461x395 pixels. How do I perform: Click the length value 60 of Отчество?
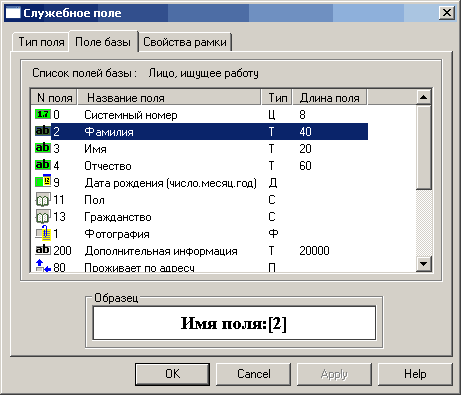305,165
